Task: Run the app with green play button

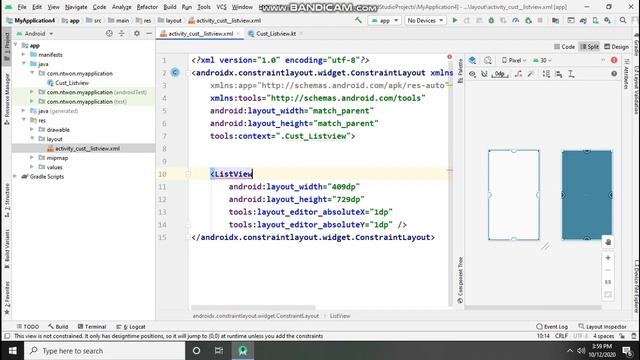Action: [x=455, y=20]
